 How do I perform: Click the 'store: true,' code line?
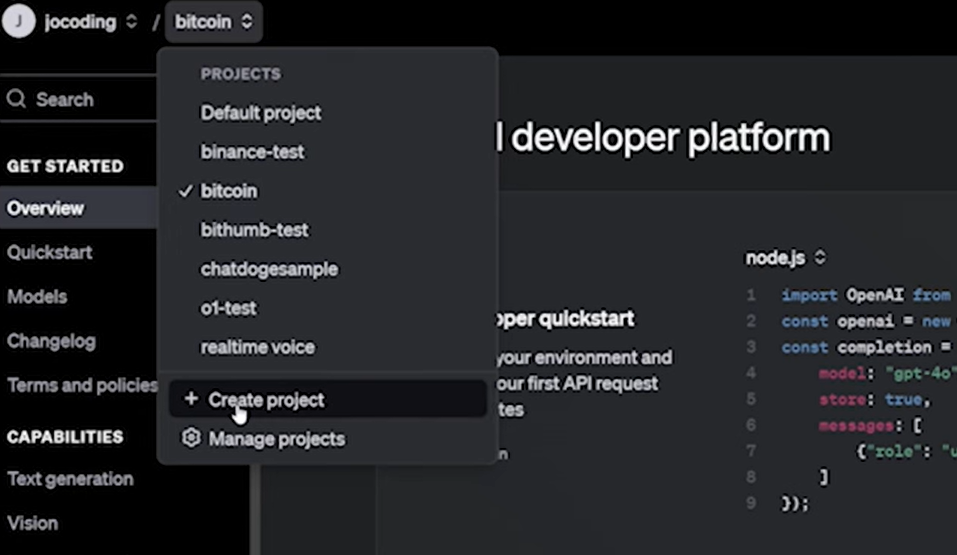coord(875,399)
